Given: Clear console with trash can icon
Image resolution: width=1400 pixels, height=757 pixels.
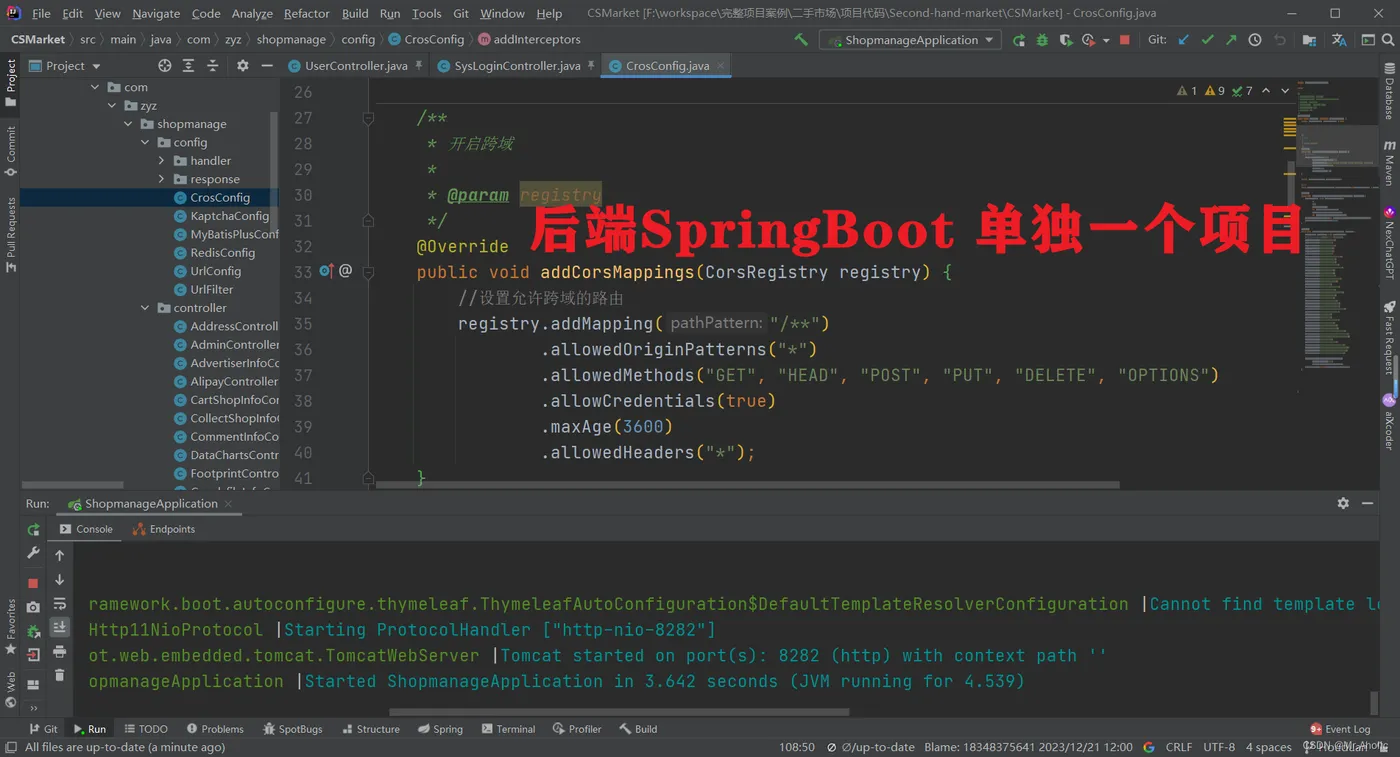Looking at the screenshot, I should (59, 676).
